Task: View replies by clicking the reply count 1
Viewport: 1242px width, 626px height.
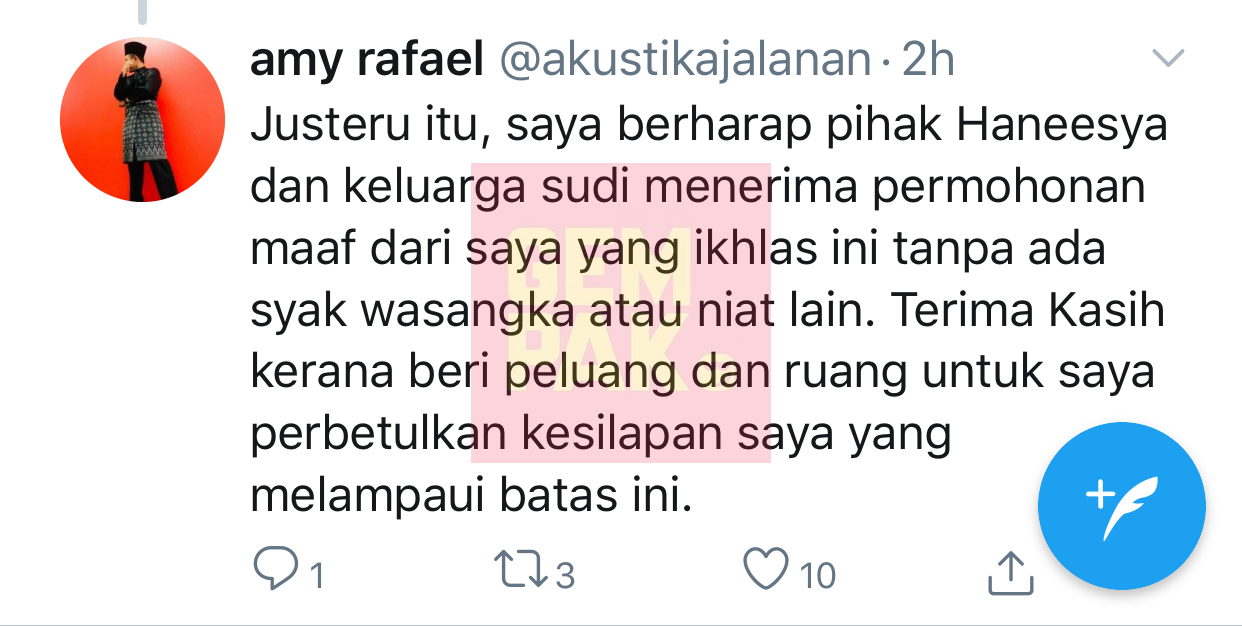Action: pyautogui.click(x=316, y=576)
